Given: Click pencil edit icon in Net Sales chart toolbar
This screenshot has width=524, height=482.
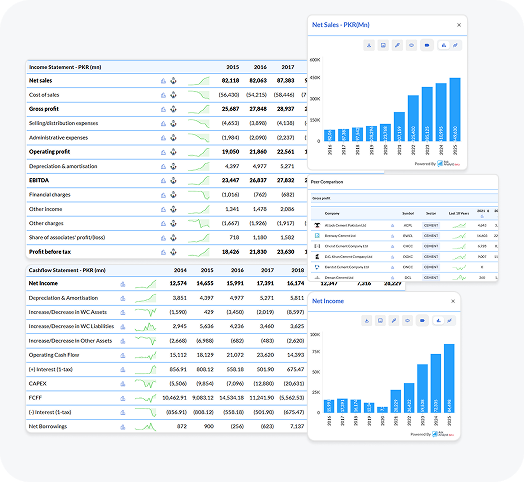Looking at the screenshot, I should 397,45.
